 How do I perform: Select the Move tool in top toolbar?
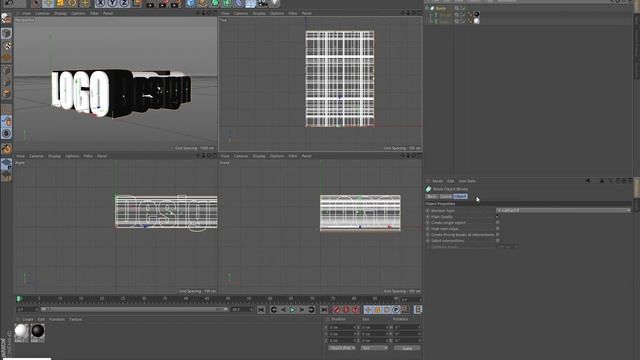click(x=48, y=3)
